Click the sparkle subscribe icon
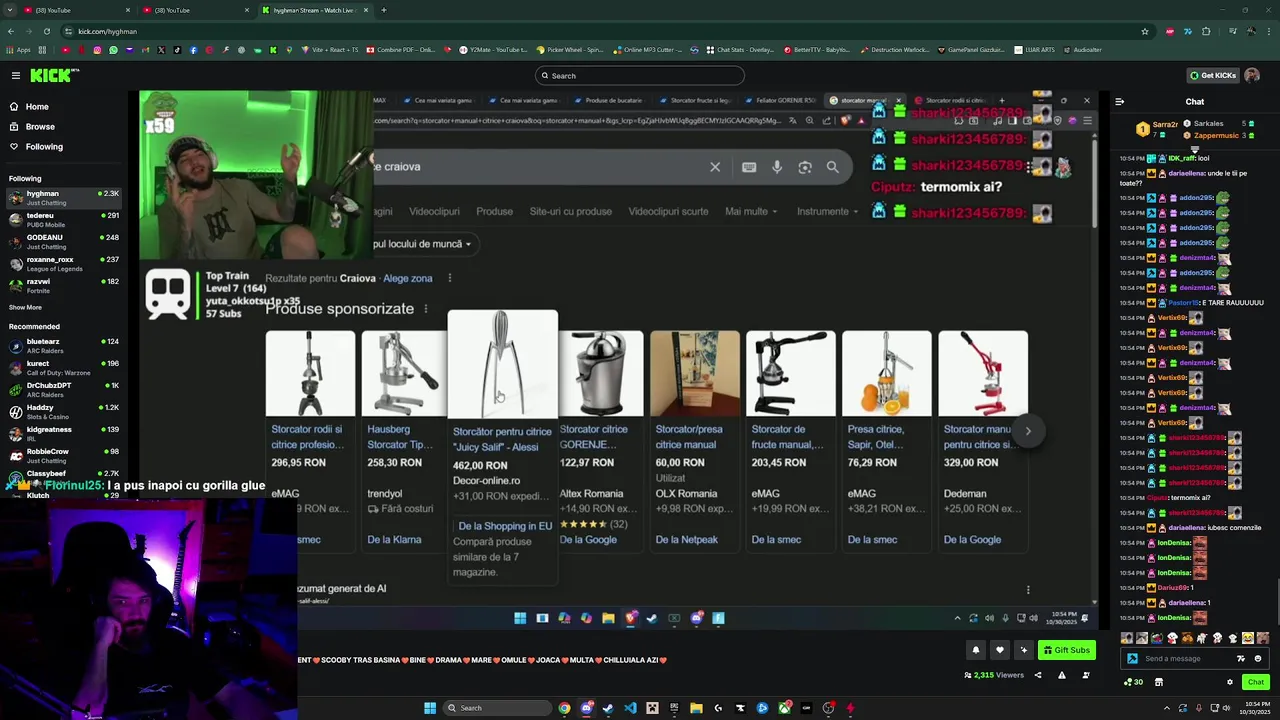1280x720 pixels. coord(1024,650)
